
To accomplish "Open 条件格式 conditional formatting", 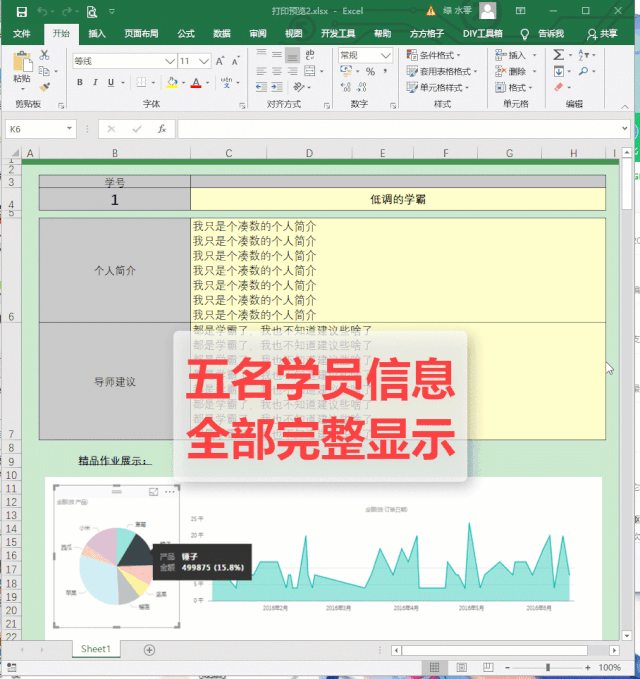I will pos(433,55).
